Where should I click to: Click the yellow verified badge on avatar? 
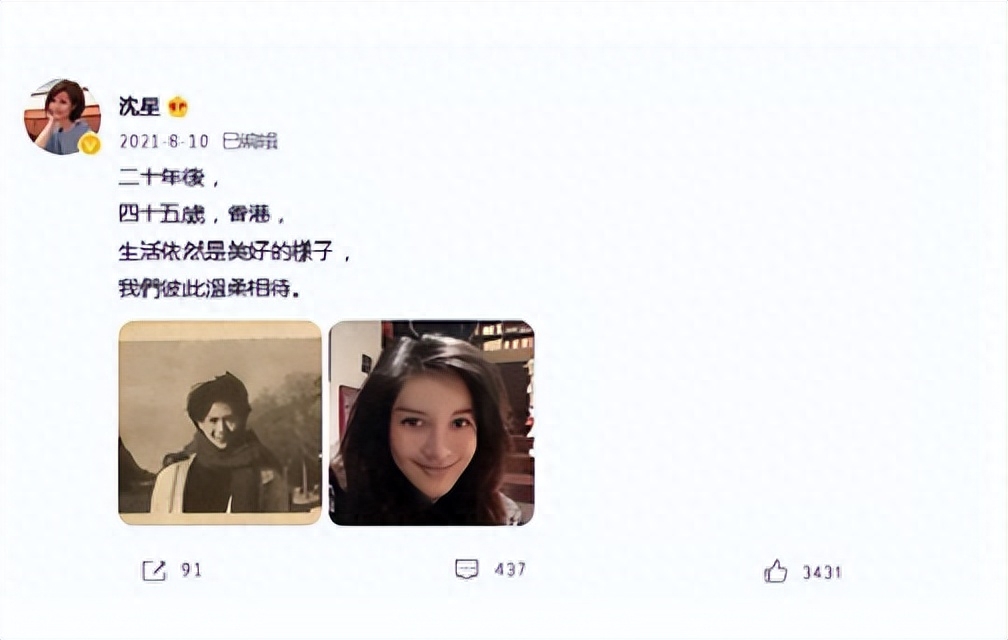(91, 145)
